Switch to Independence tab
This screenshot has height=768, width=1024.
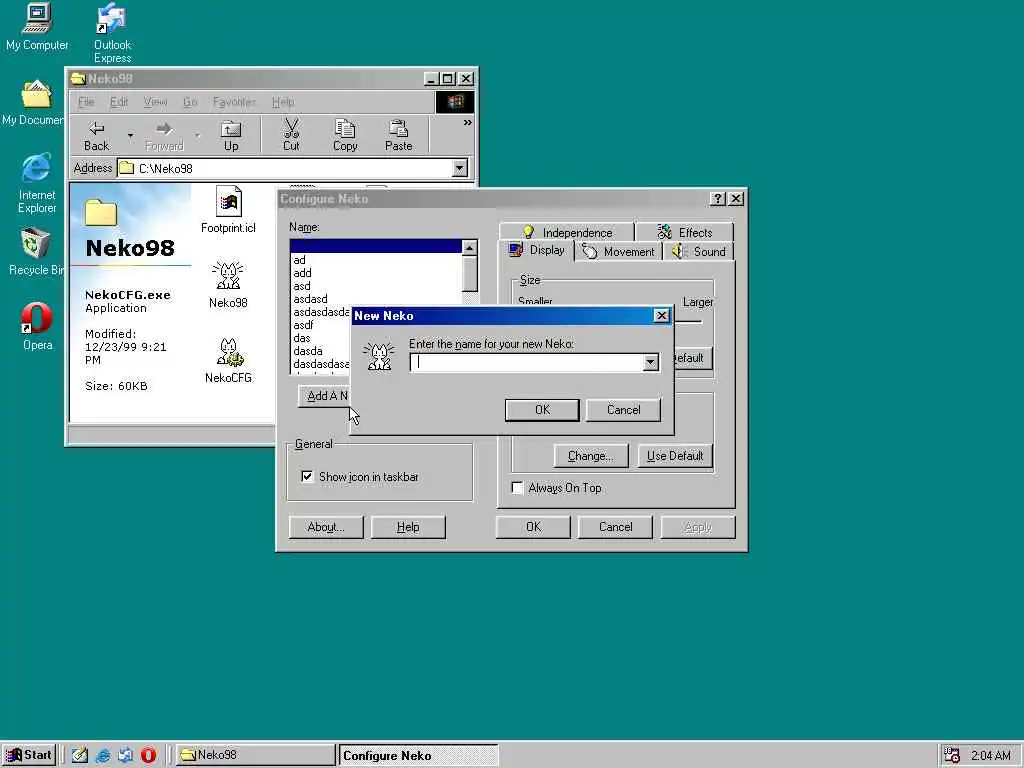click(x=567, y=232)
